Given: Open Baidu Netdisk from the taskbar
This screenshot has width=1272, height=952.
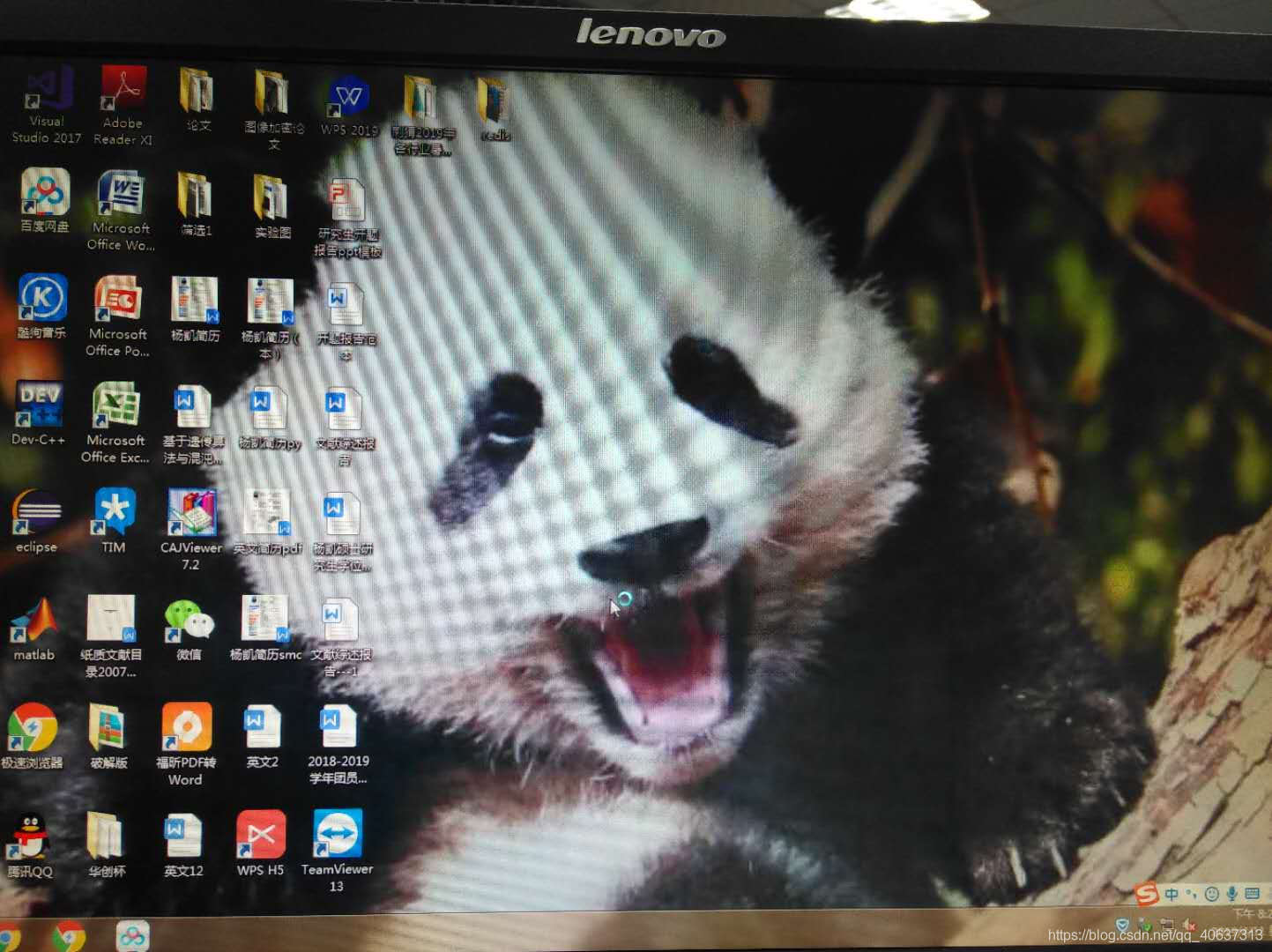Looking at the screenshot, I should (133, 935).
